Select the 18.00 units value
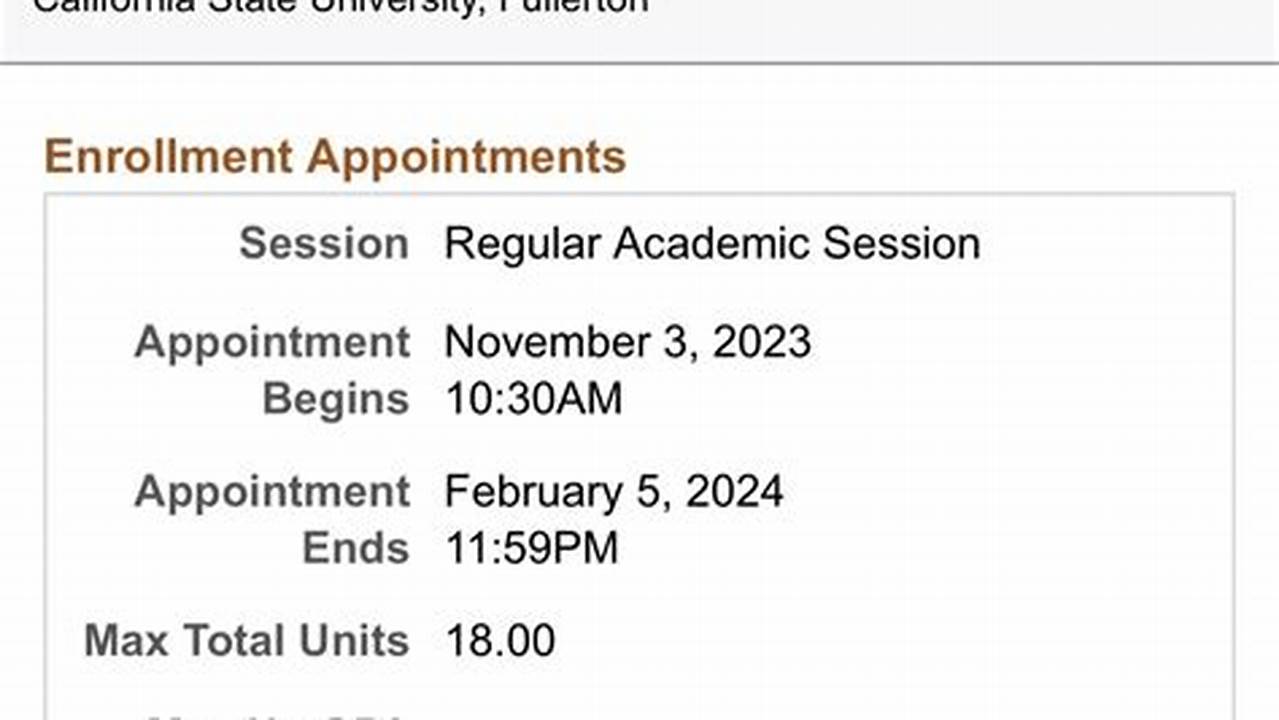Screen dimensions: 1279x720 pos(499,639)
